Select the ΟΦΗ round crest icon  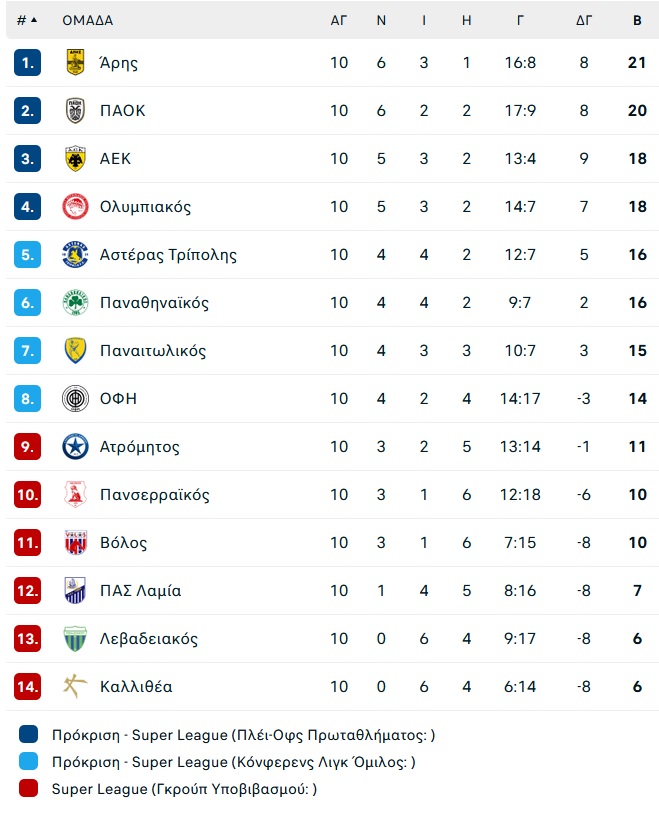coord(75,398)
